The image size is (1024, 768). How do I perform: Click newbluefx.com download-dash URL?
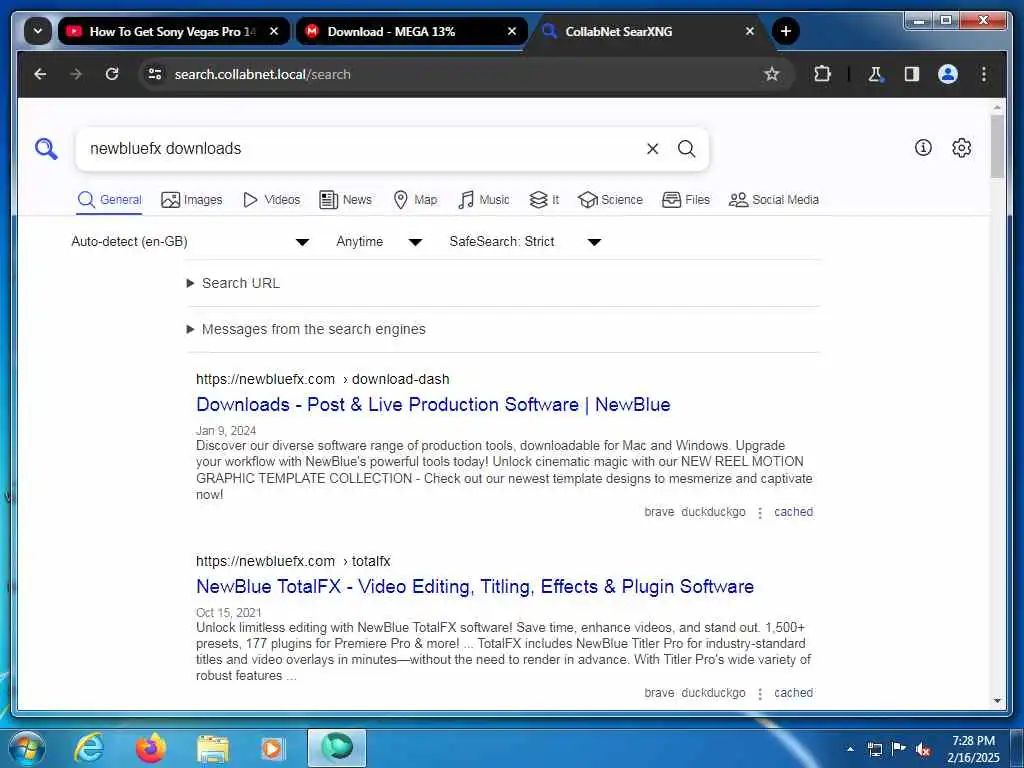(323, 379)
